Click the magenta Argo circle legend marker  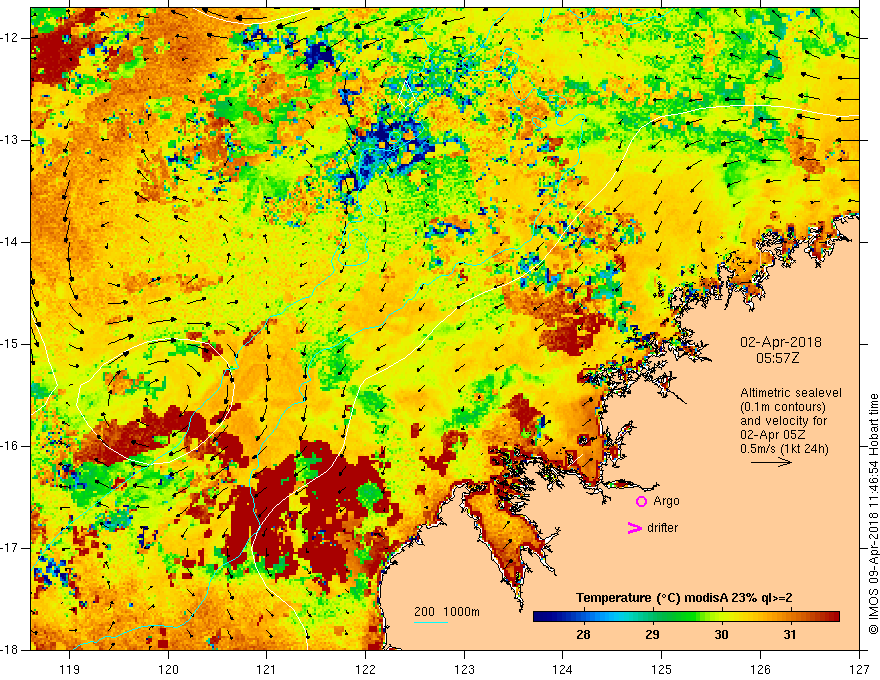(641, 502)
